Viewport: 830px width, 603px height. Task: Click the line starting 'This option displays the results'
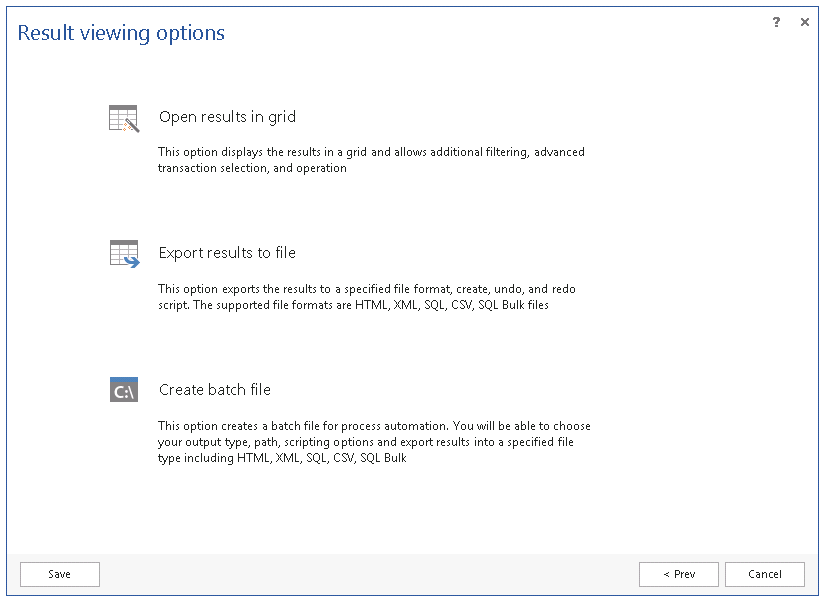[371, 153]
